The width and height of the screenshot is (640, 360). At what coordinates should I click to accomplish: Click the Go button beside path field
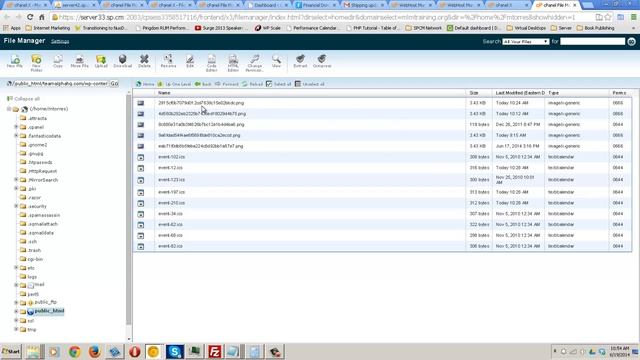click(114, 84)
